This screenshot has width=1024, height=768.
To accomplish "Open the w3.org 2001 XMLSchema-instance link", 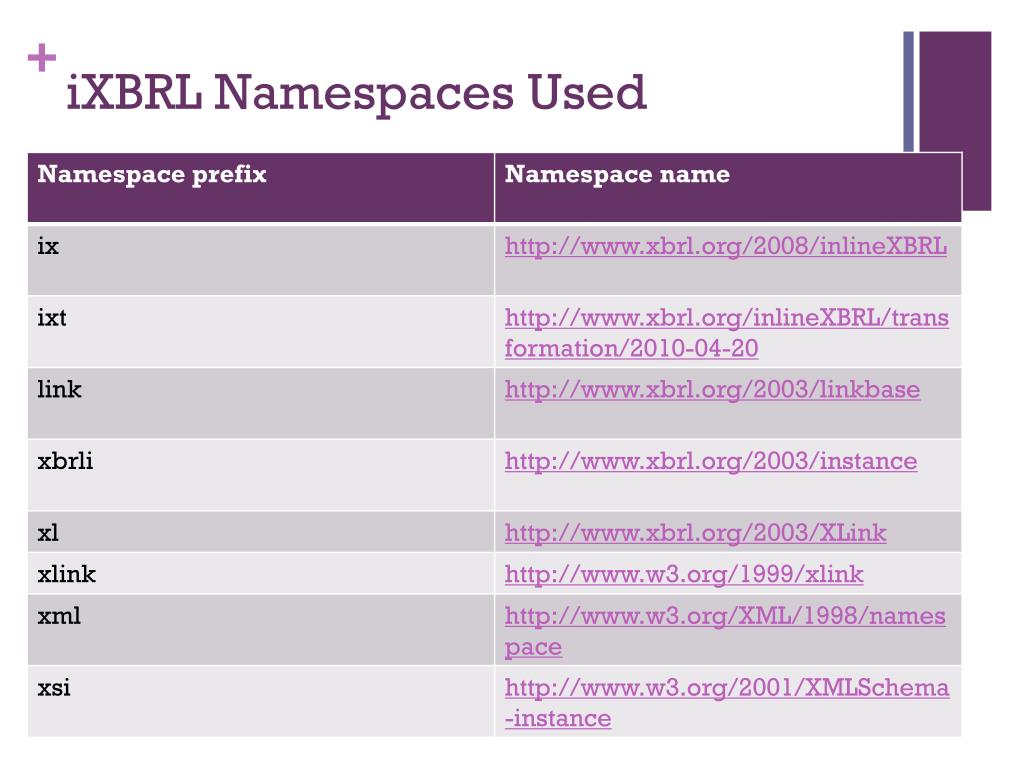I will [x=727, y=703].
